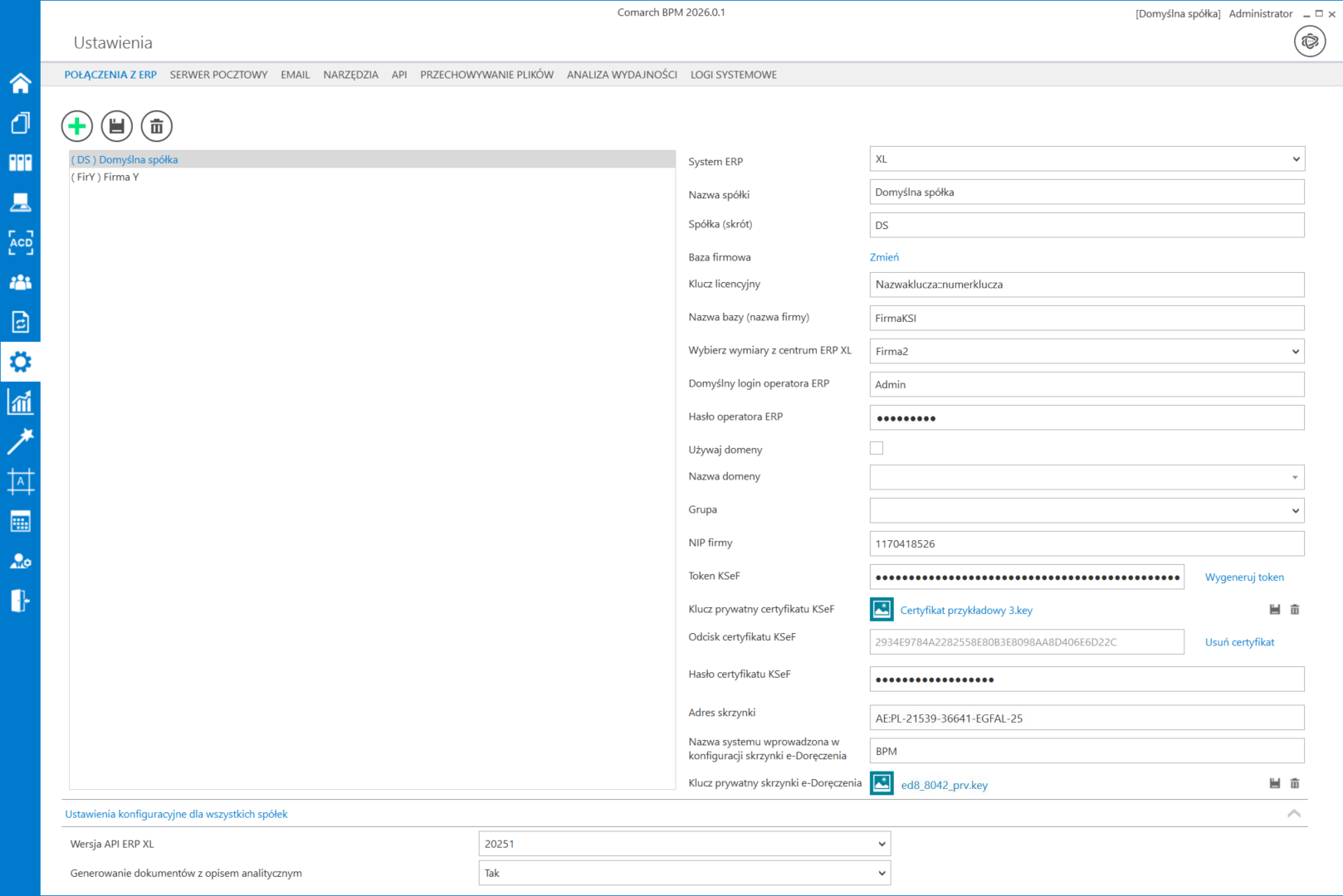Expand the Wersja API ERP XL dropdown

click(x=684, y=844)
